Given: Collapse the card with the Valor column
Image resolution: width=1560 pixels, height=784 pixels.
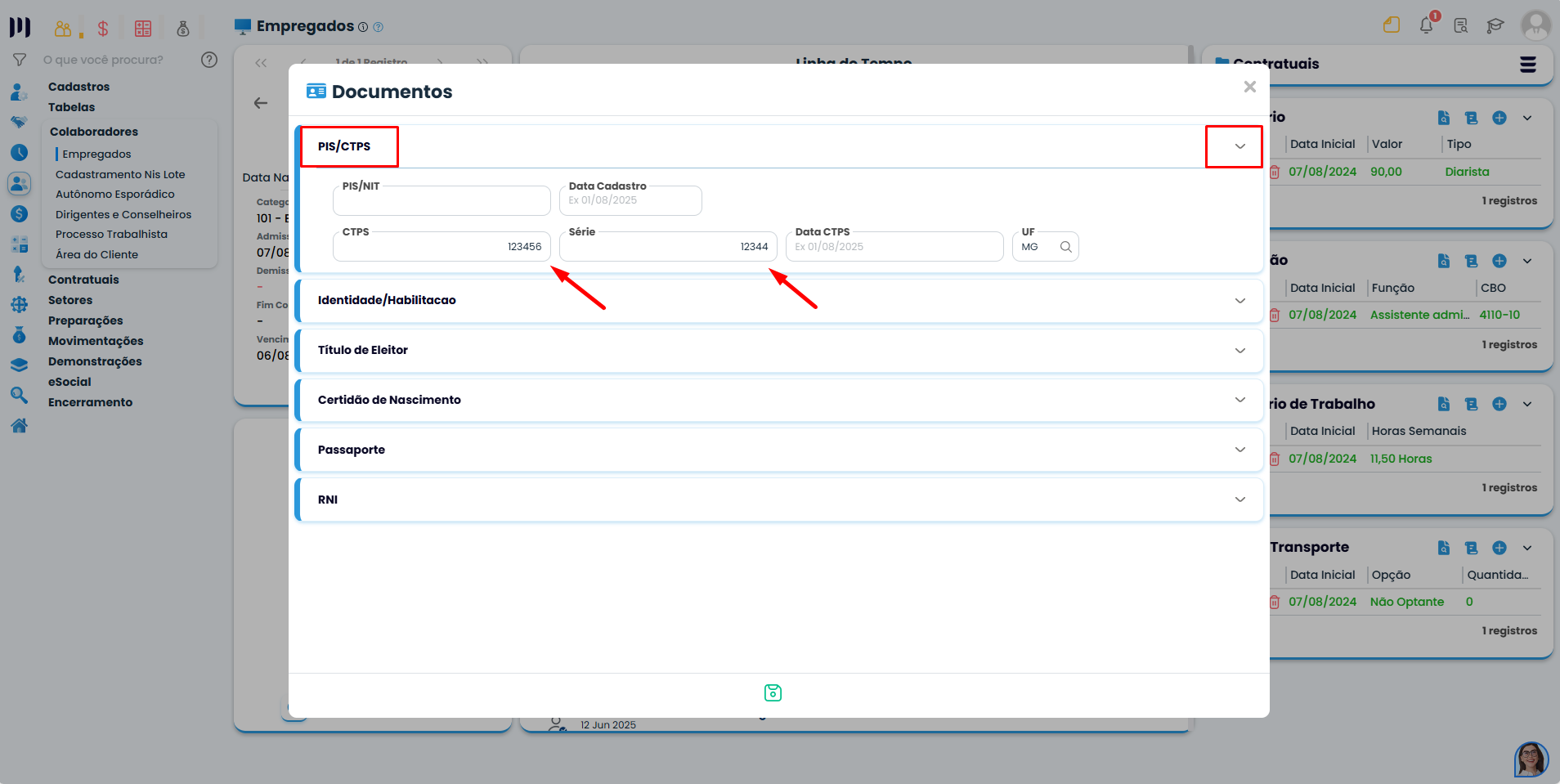Looking at the screenshot, I should tap(1527, 118).
